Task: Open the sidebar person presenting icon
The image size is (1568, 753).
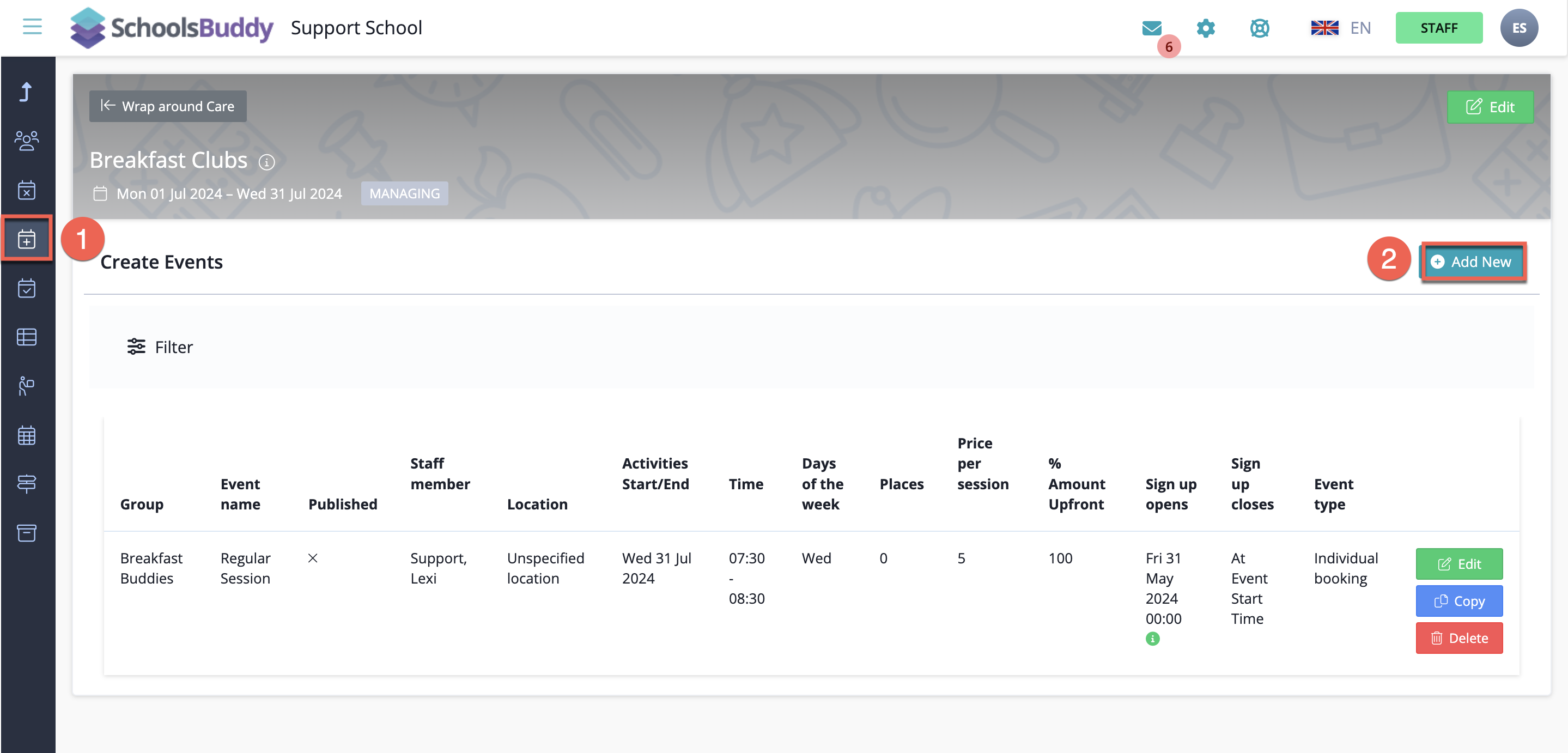Action: 26,386
